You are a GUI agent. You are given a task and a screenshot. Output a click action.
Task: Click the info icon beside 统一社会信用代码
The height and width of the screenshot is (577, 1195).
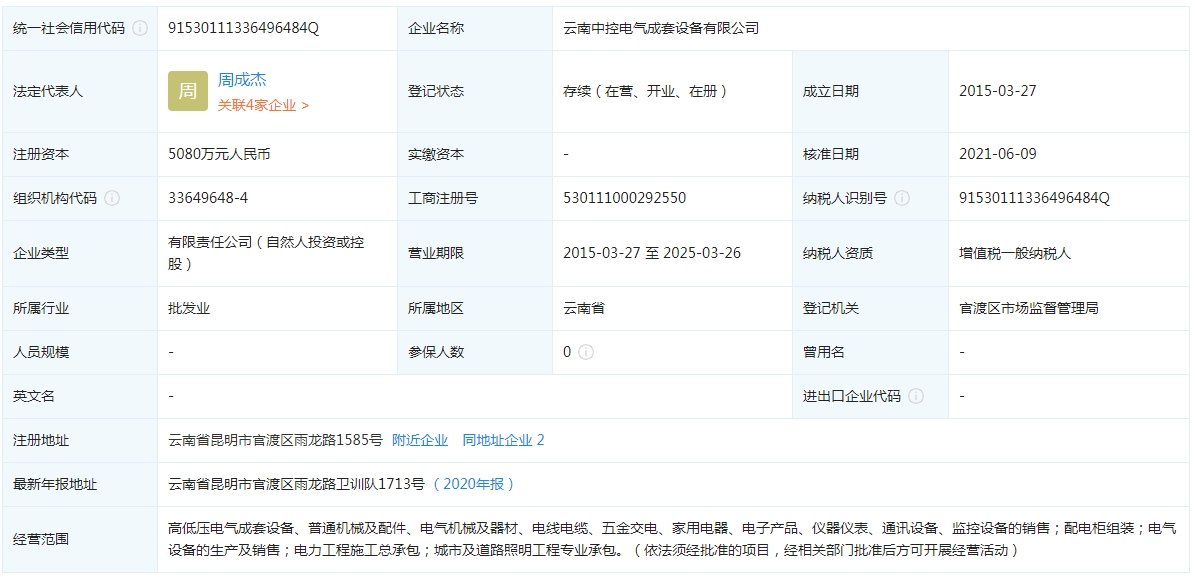click(x=140, y=28)
